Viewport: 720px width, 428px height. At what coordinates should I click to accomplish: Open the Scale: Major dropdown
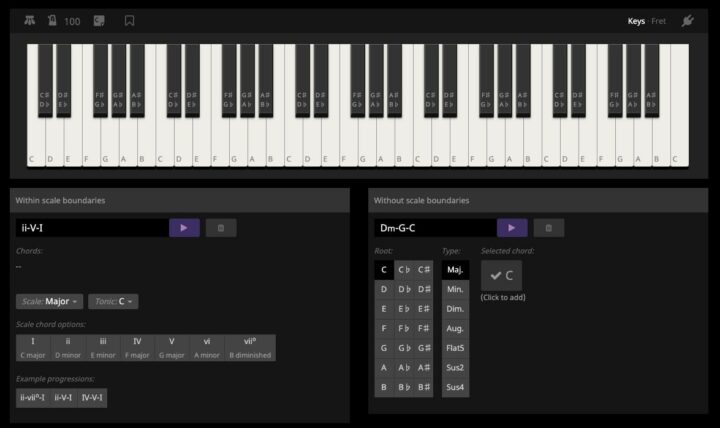[49, 301]
